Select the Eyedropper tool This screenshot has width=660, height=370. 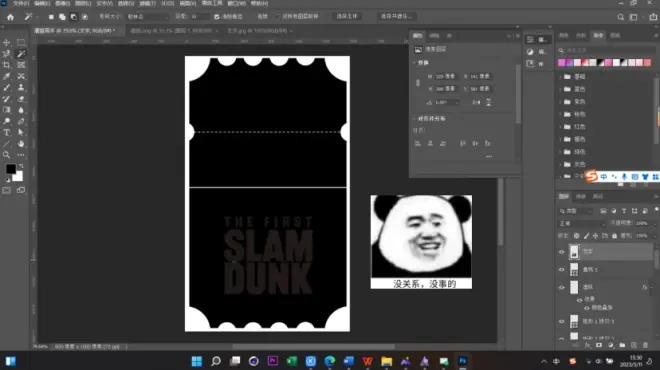(7, 76)
